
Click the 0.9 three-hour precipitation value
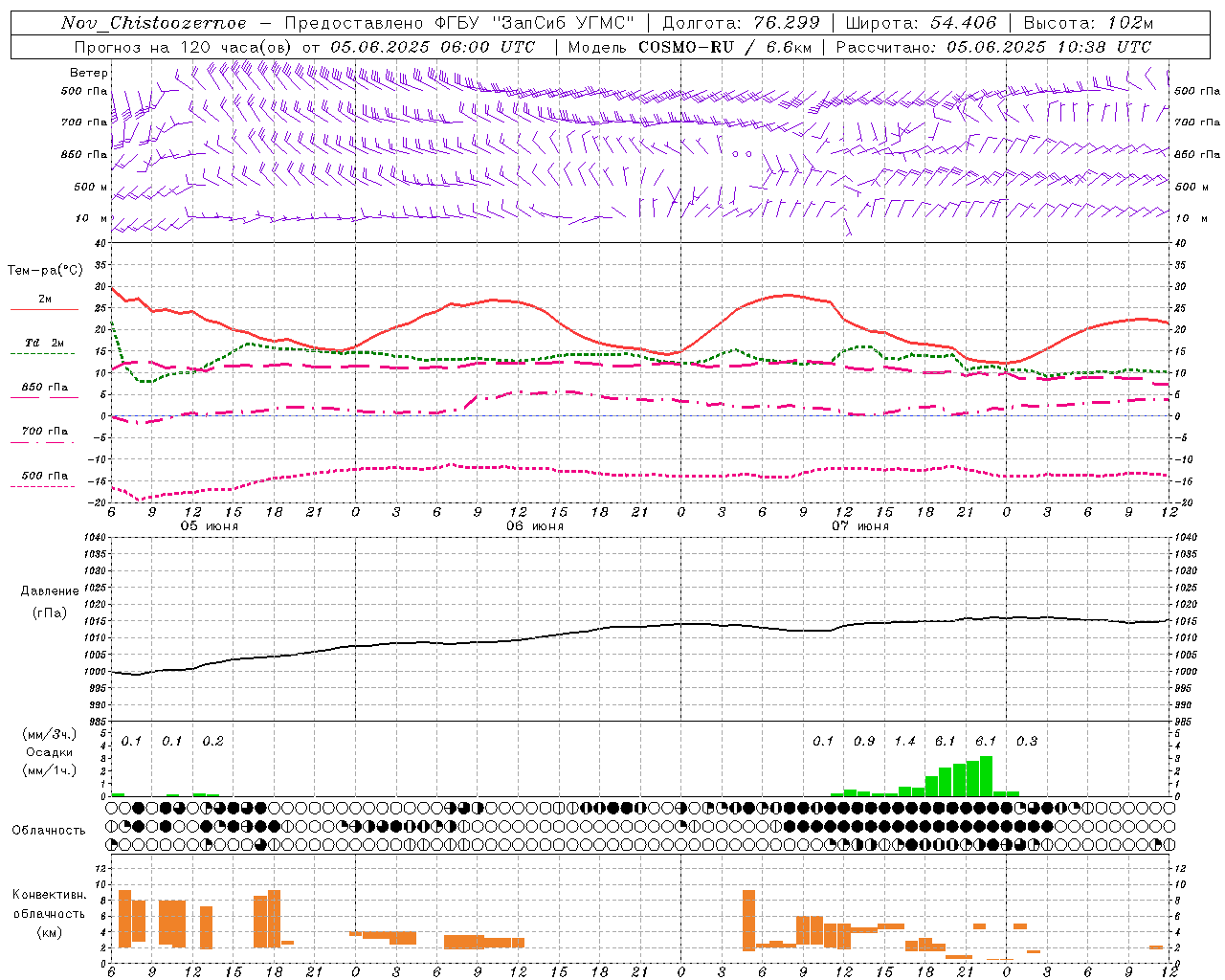point(864,742)
